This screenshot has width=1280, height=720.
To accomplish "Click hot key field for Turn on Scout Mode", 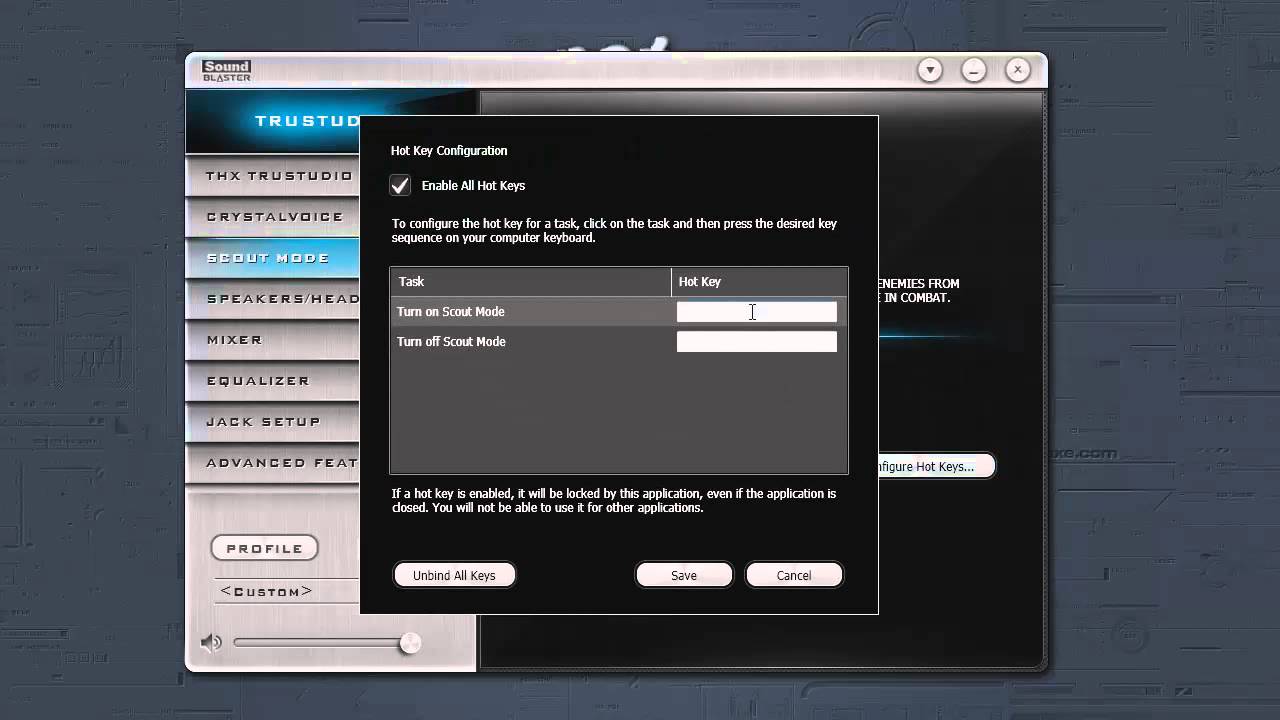I will [x=757, y=312].
